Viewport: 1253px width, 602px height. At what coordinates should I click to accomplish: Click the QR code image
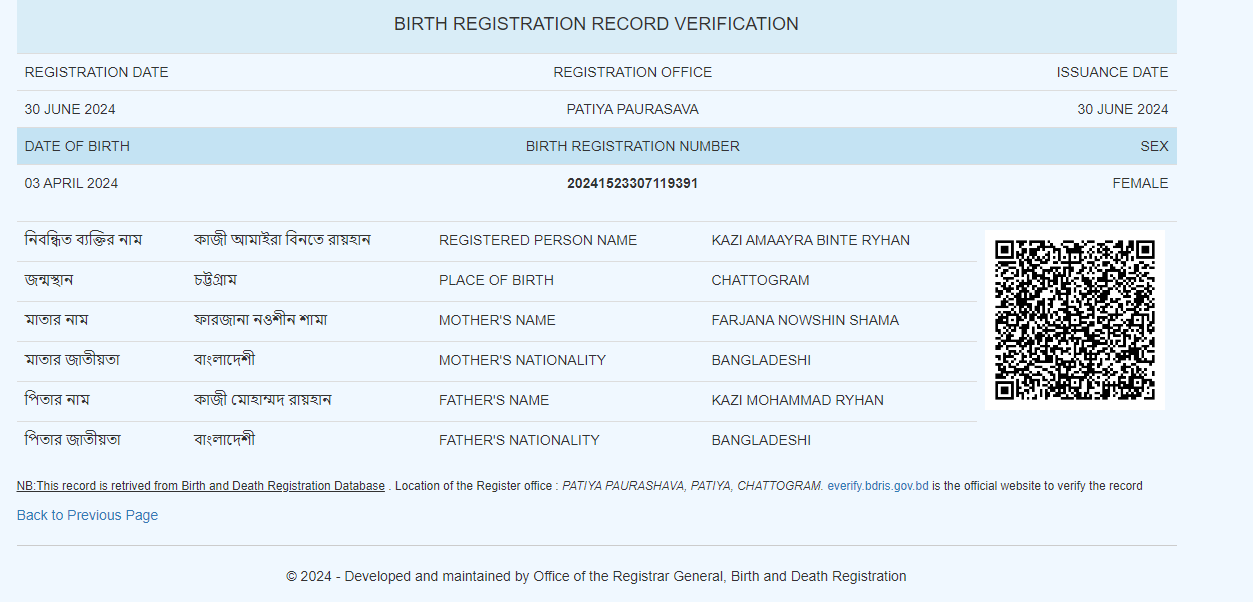[1074, 320]
